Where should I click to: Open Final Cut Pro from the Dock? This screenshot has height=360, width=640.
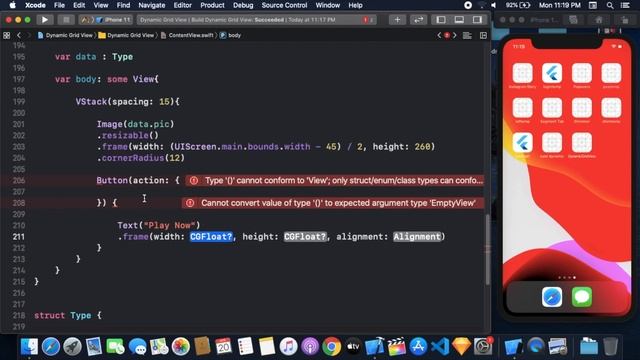(x=396, y=347)
